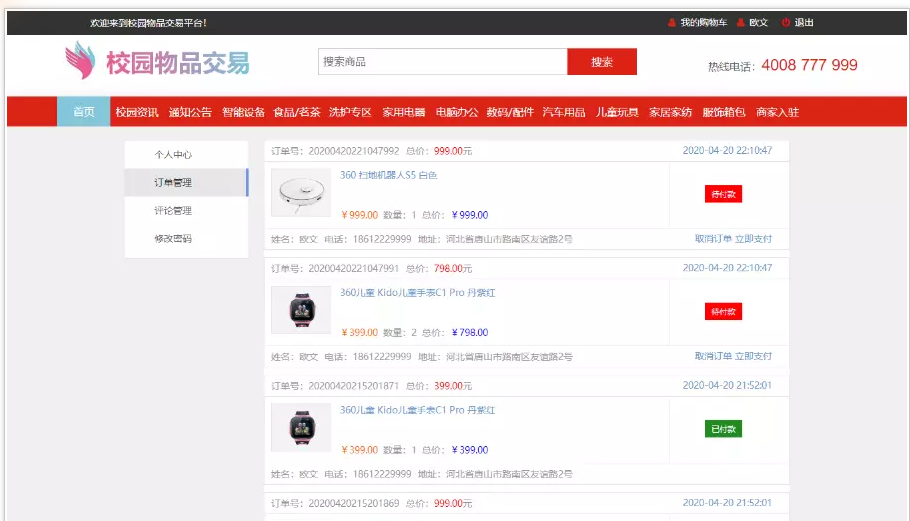Viewport: 910px width, 521px height.
Task: Click Kido watch thumbnail in order 20200420221047991
Action: pos(301,310)
